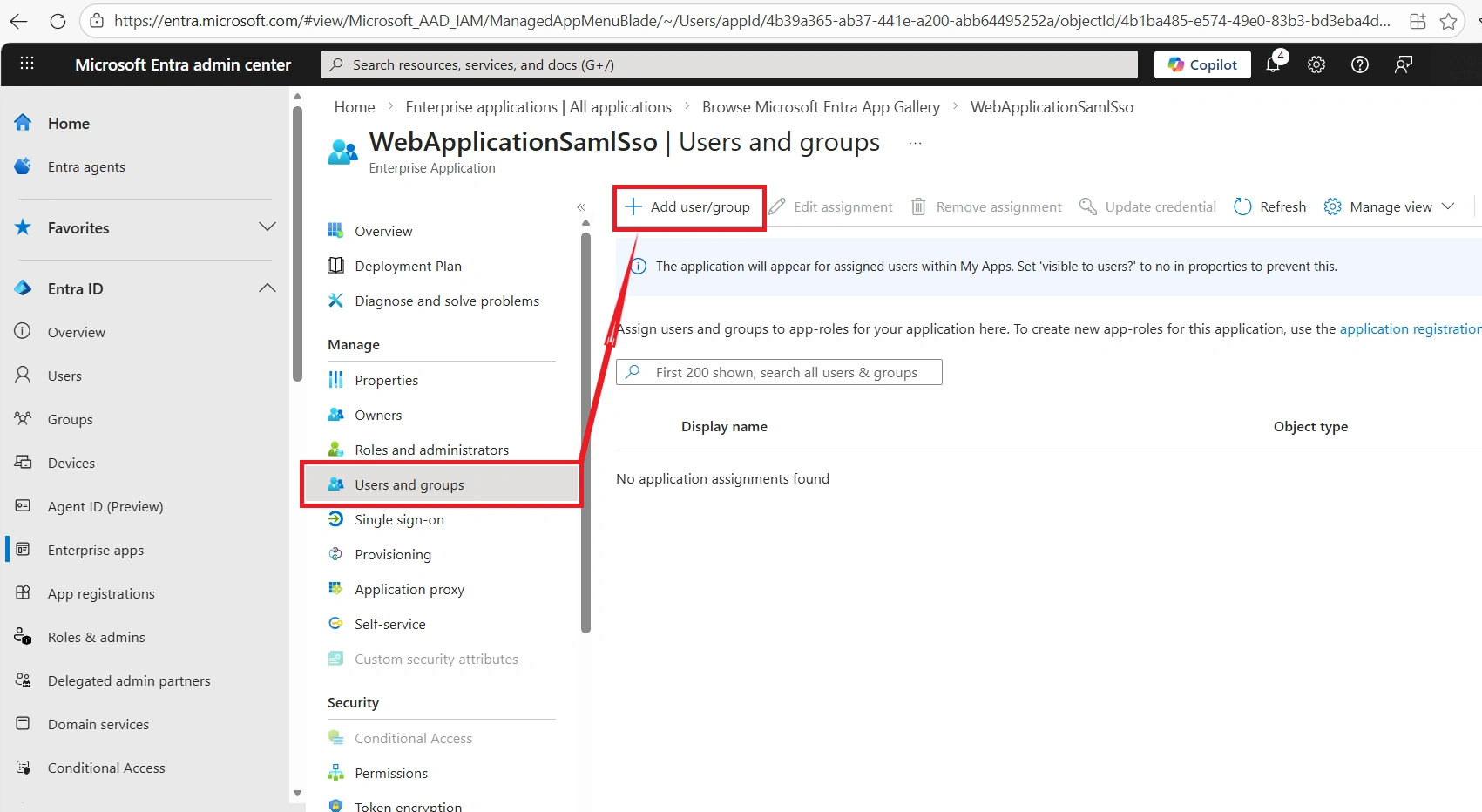Reload the page with the refresh icon

[58, 21]
